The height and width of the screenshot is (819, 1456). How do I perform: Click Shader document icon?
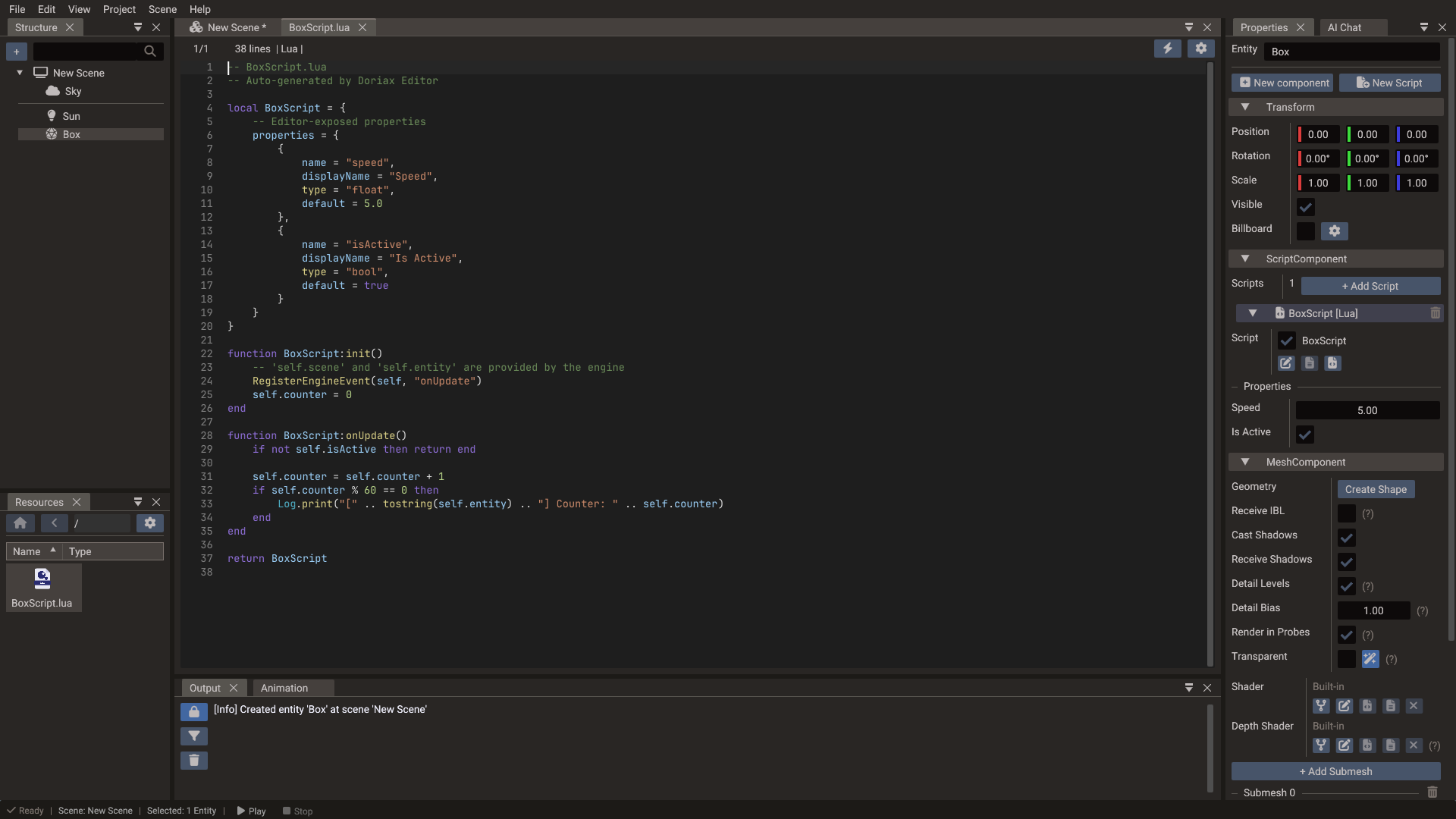pyautogui.click(x=1391, y=706)
